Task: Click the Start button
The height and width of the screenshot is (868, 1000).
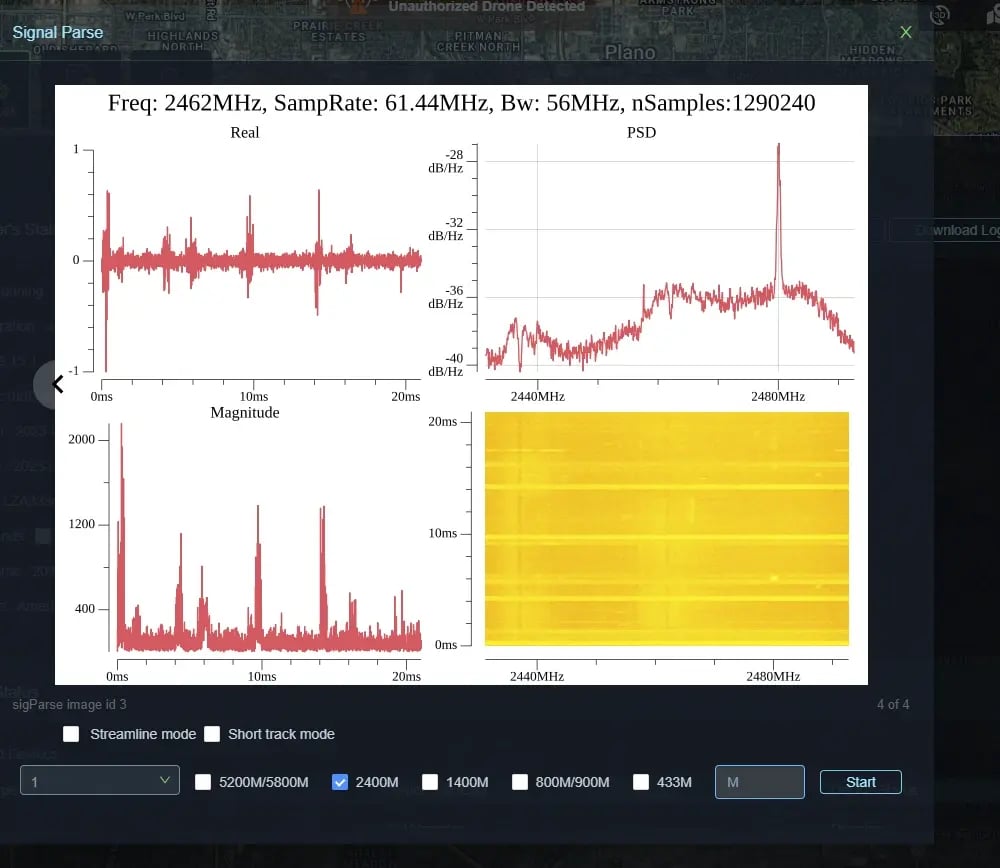Action: (x=860, y=782)
